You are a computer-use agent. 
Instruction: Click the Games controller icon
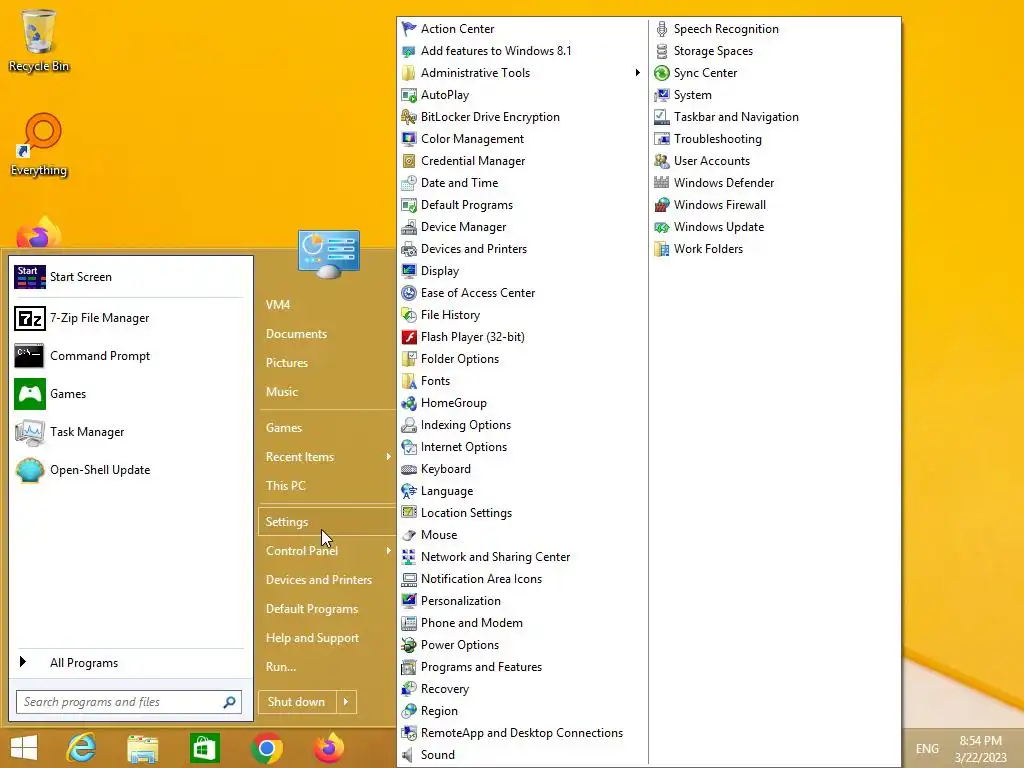point(30,394)
